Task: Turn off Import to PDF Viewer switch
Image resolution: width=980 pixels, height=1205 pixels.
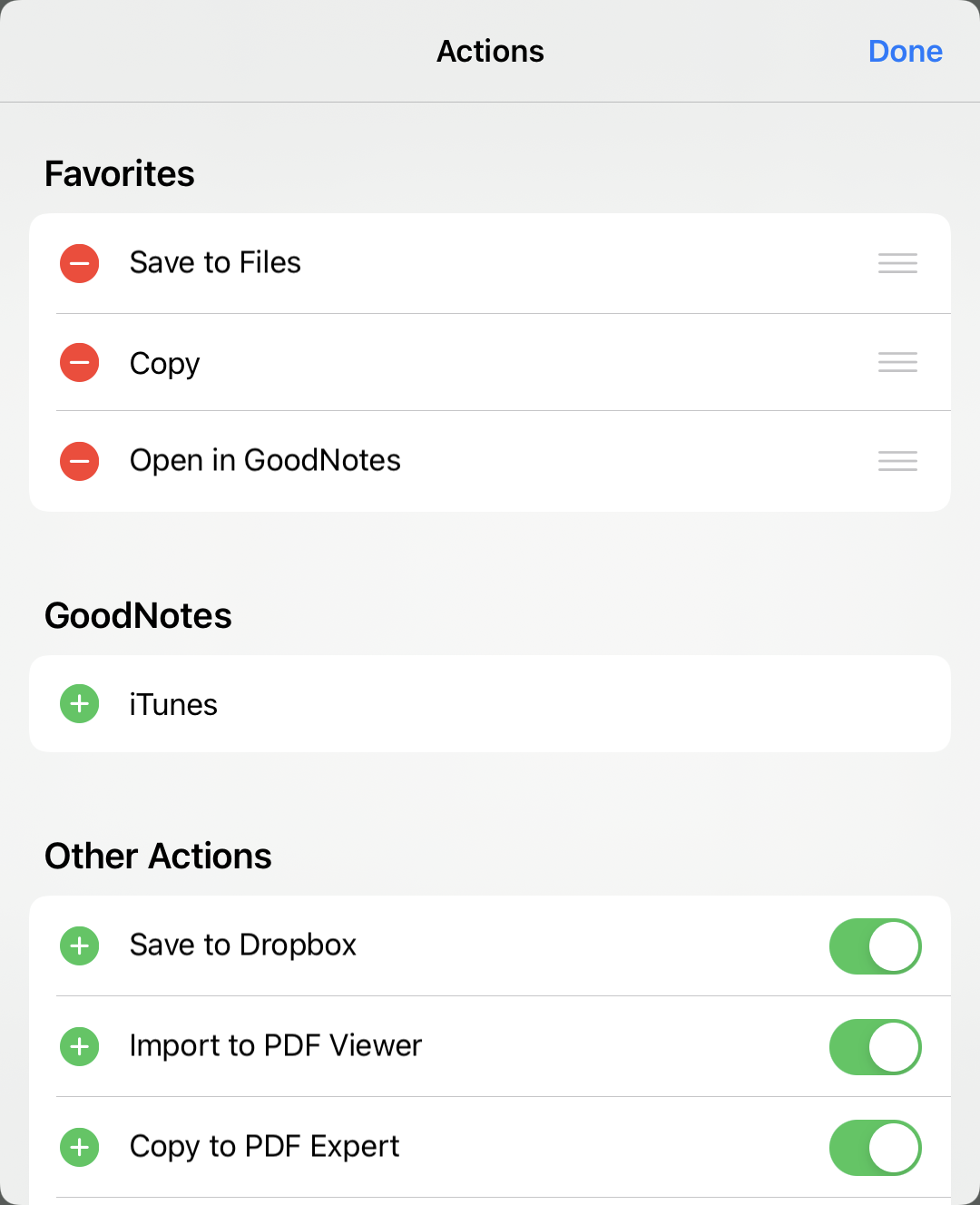Action: pyautogui.click(x=875, y=1047)
